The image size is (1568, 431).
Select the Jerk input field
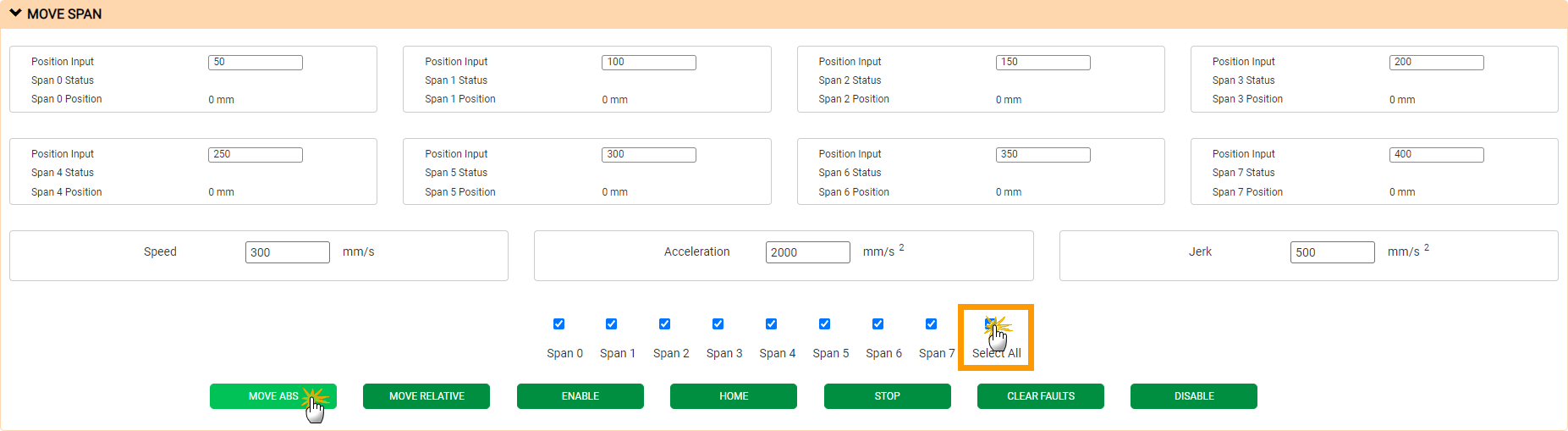1332,252
